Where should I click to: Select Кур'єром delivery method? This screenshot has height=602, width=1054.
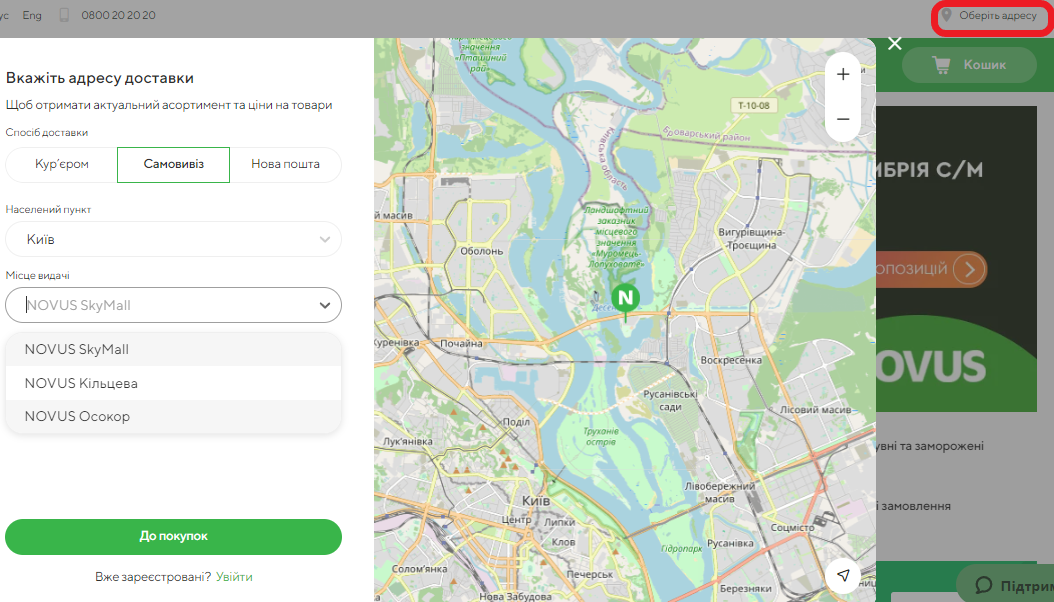[61, 164]
